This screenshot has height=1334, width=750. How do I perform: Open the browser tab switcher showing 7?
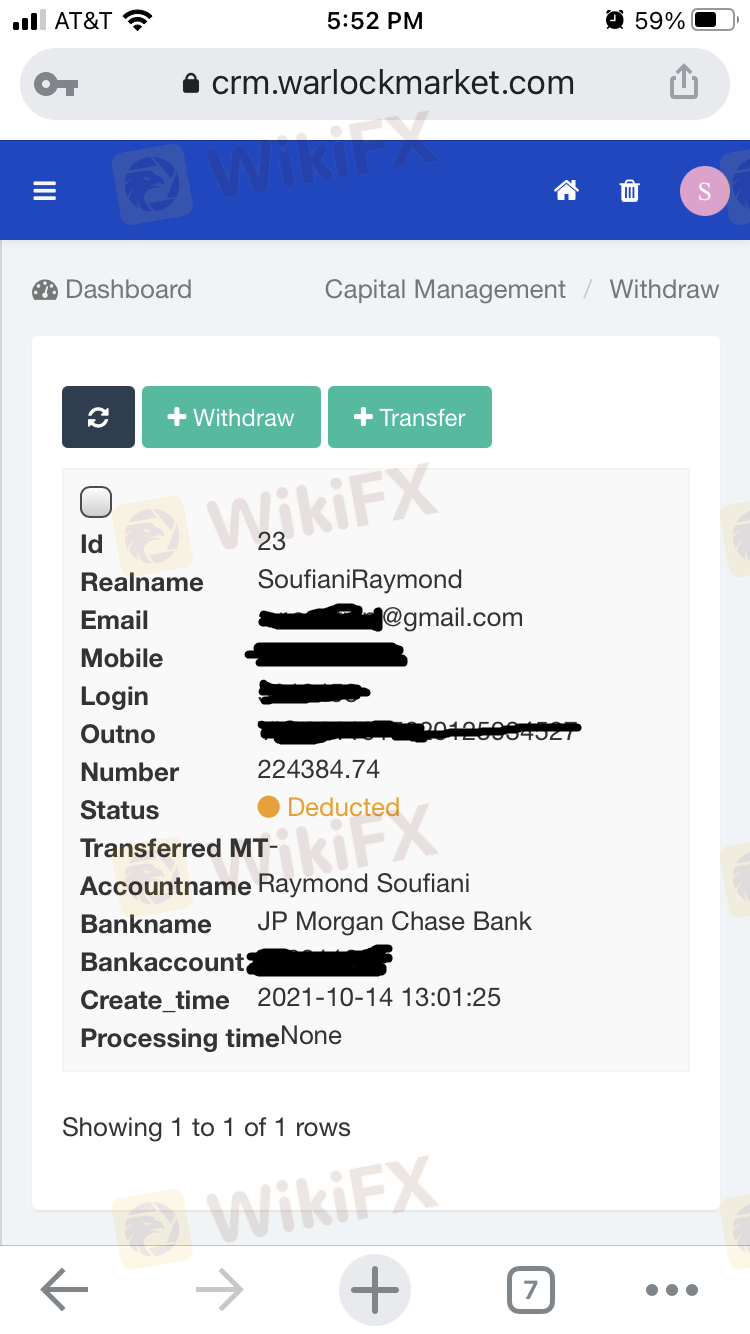(530, 1290)
